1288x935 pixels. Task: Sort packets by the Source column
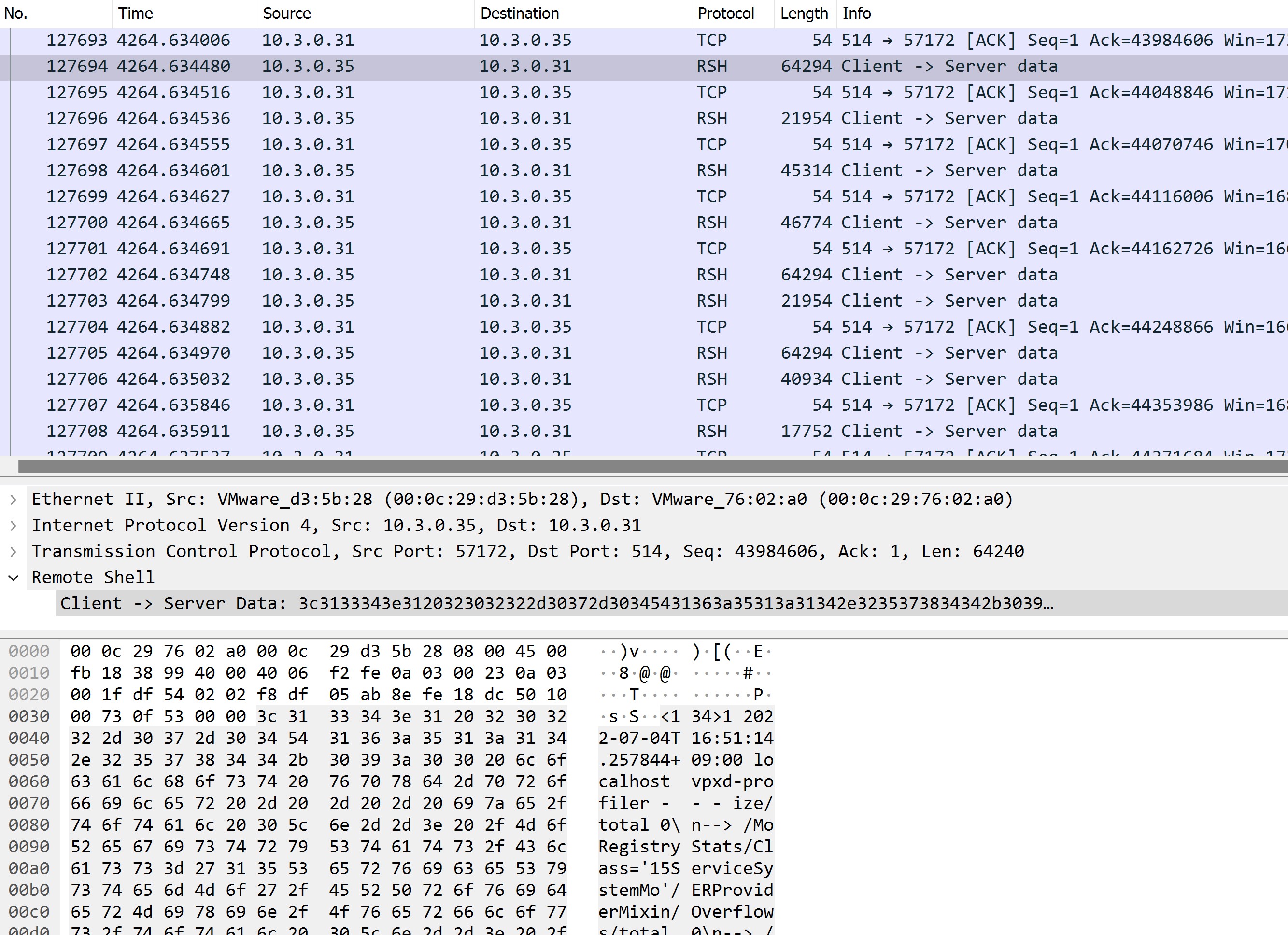(x=286, y=13)
